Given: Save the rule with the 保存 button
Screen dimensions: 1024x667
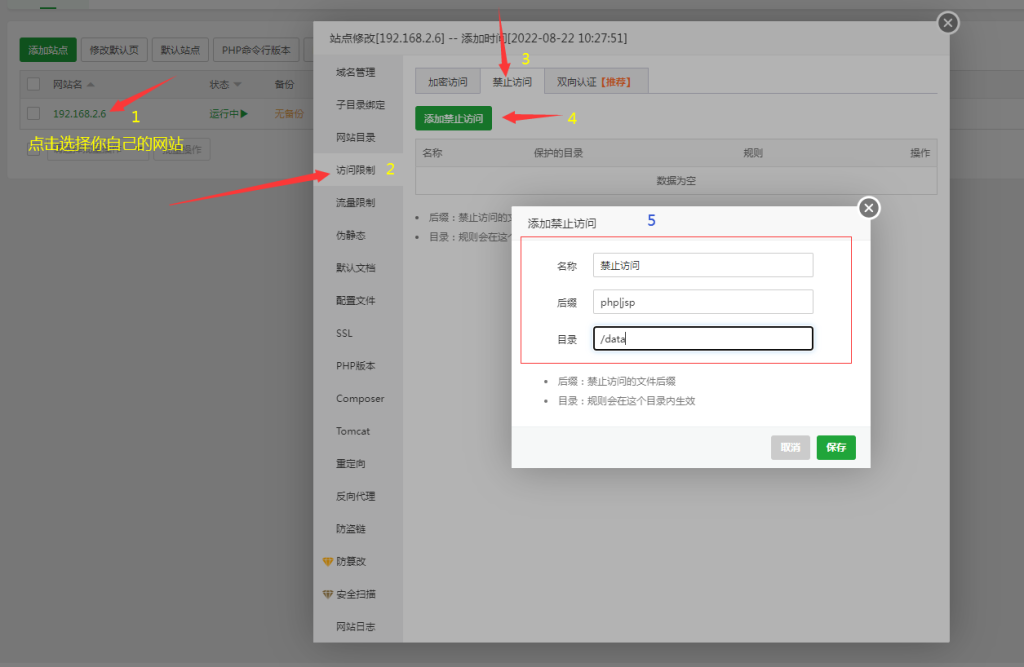Looking at the screenshot, I should (x=835, y=447).
